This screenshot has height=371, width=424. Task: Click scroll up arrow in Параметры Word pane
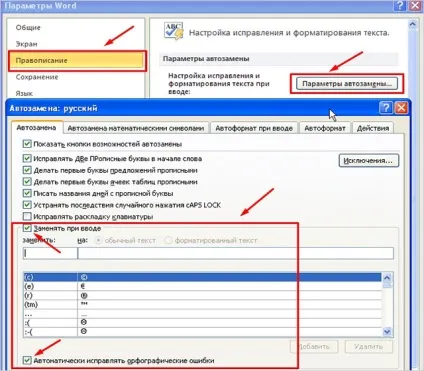tap(412, 24)
